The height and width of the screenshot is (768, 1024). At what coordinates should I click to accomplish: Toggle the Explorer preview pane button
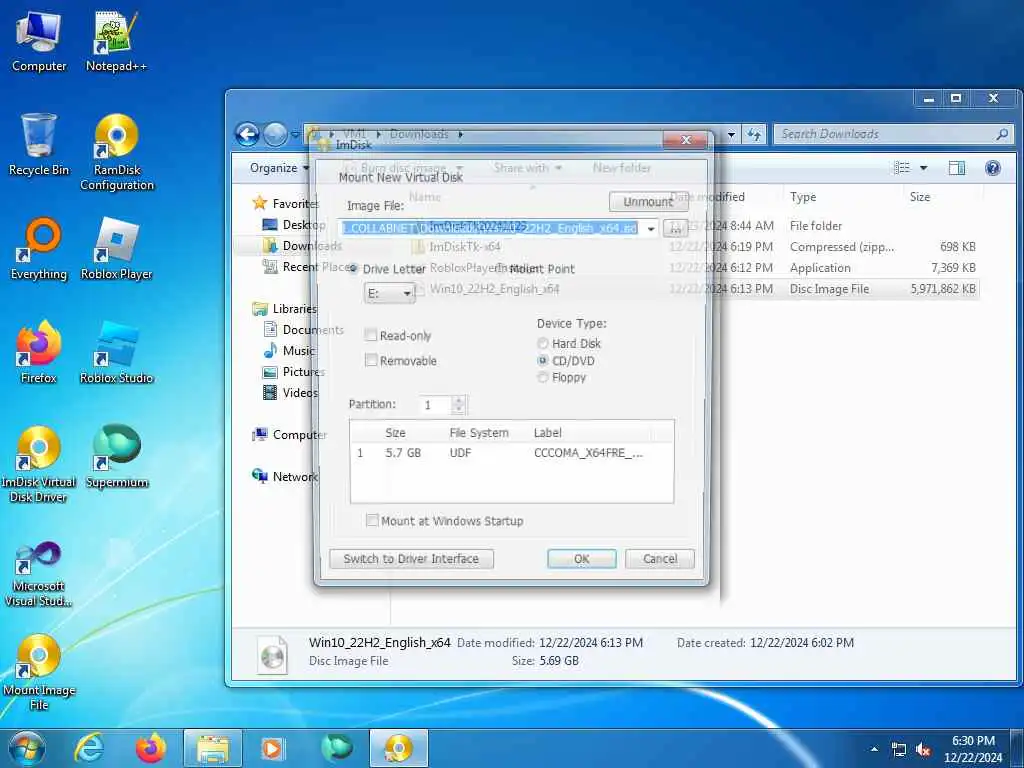pos(957,168)
